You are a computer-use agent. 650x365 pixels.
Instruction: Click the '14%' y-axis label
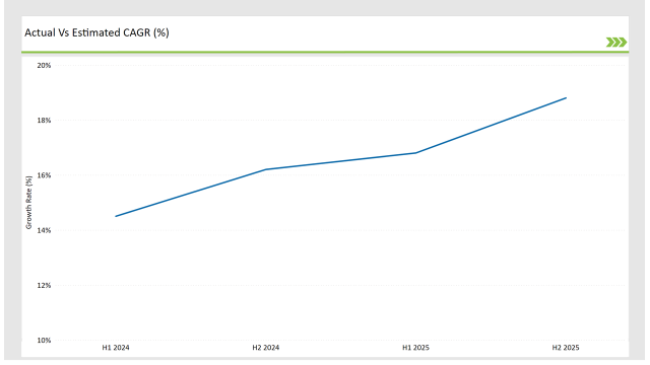pyautogui.click(x=44, y=231)
